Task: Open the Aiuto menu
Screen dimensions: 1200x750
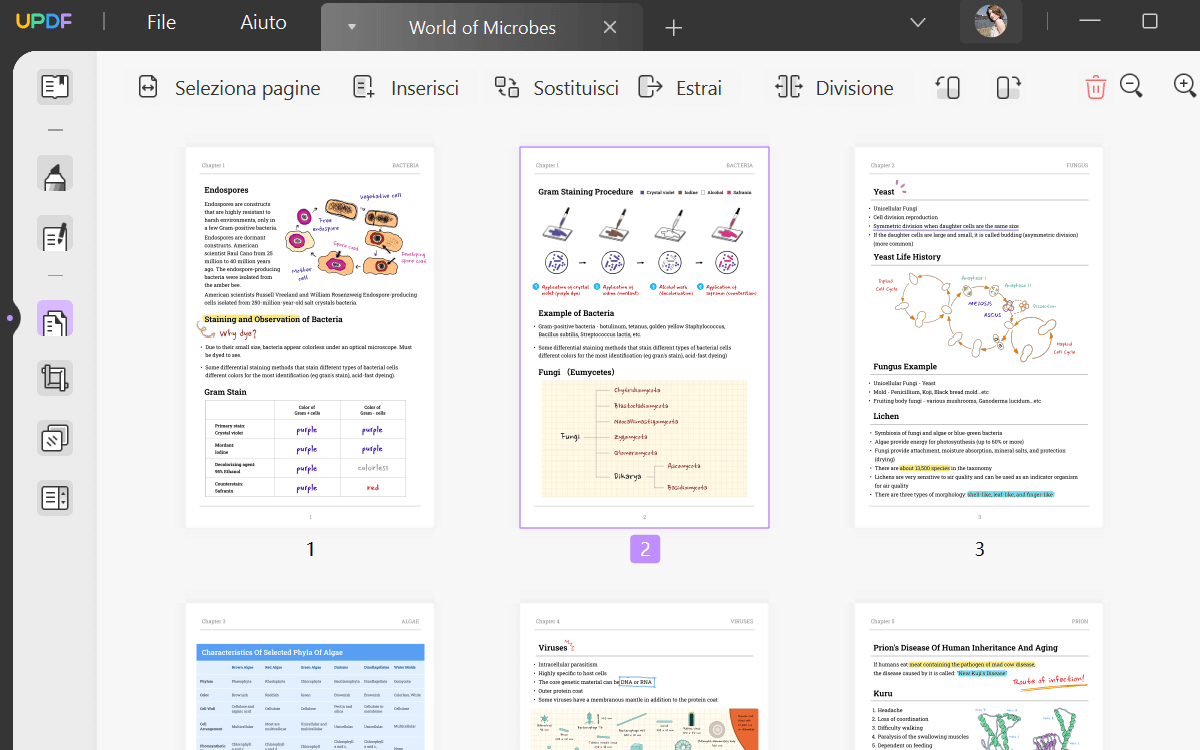Action: pos(263,22)
